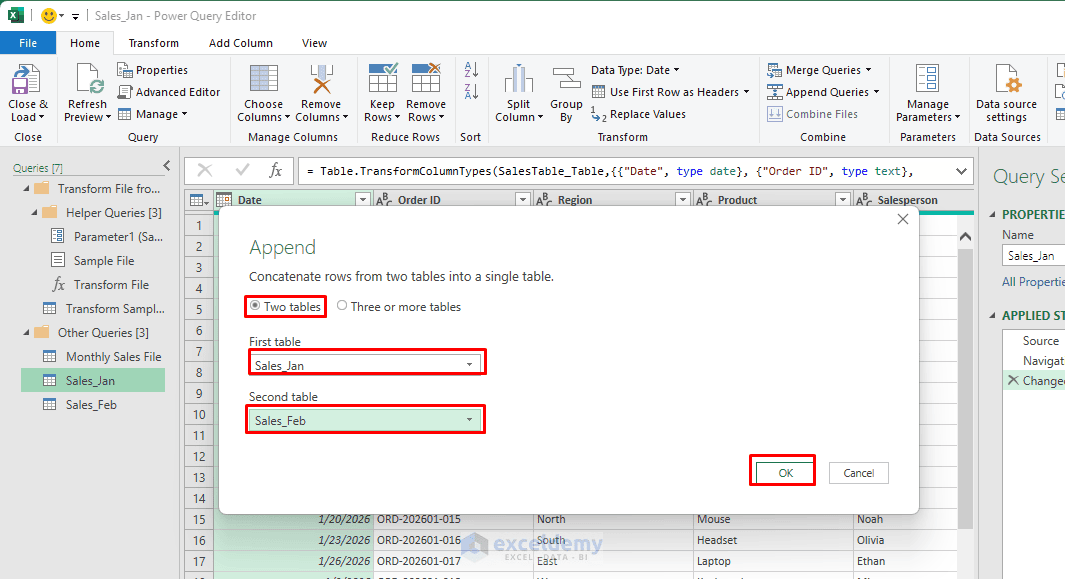Click the Remove Columns icon
Screen dimensions: 1065x579
pyautogui.click(x=321, y=79)
